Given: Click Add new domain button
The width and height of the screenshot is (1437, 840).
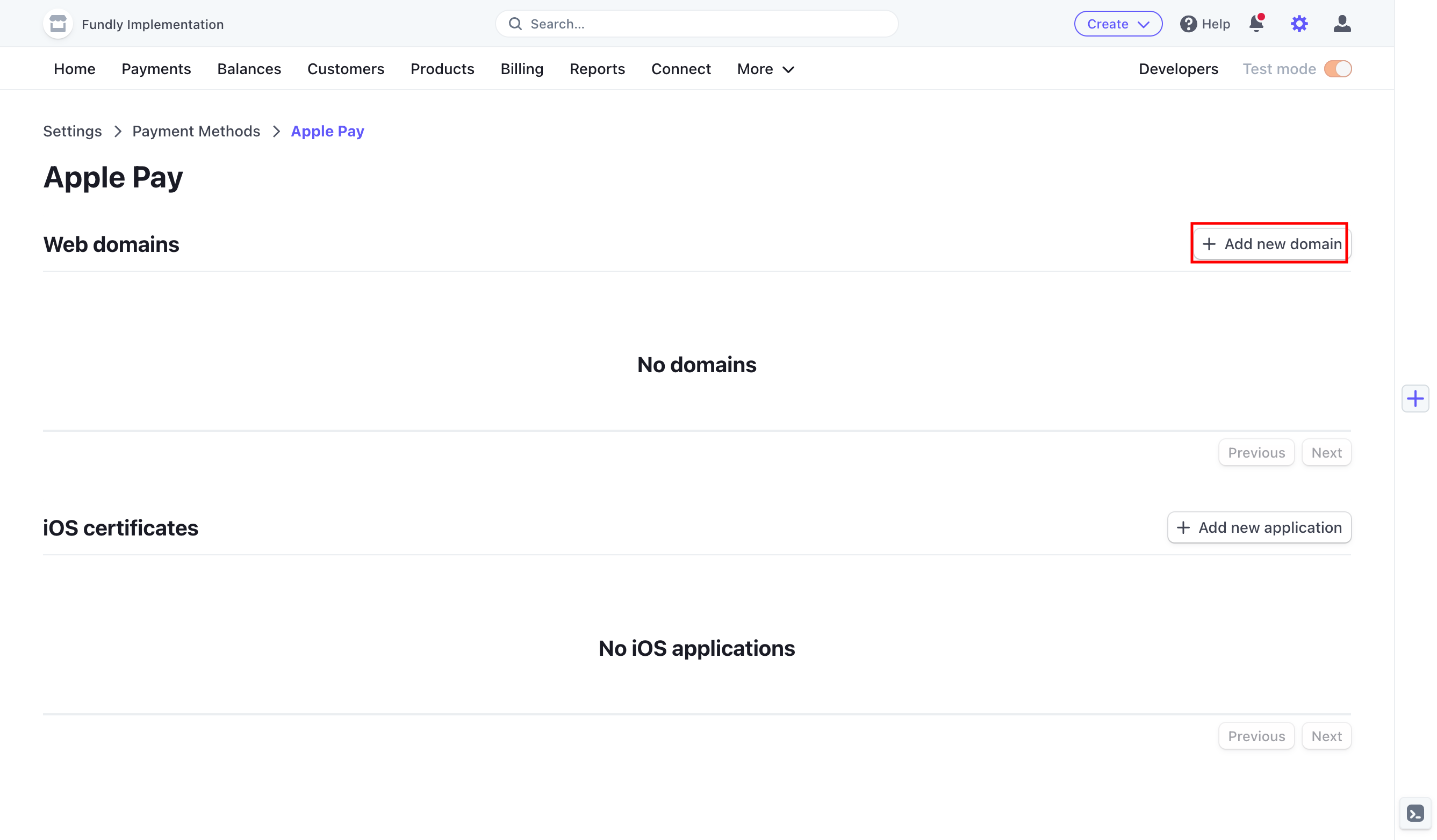Looking at the screenshot, I should point(1271,244).
